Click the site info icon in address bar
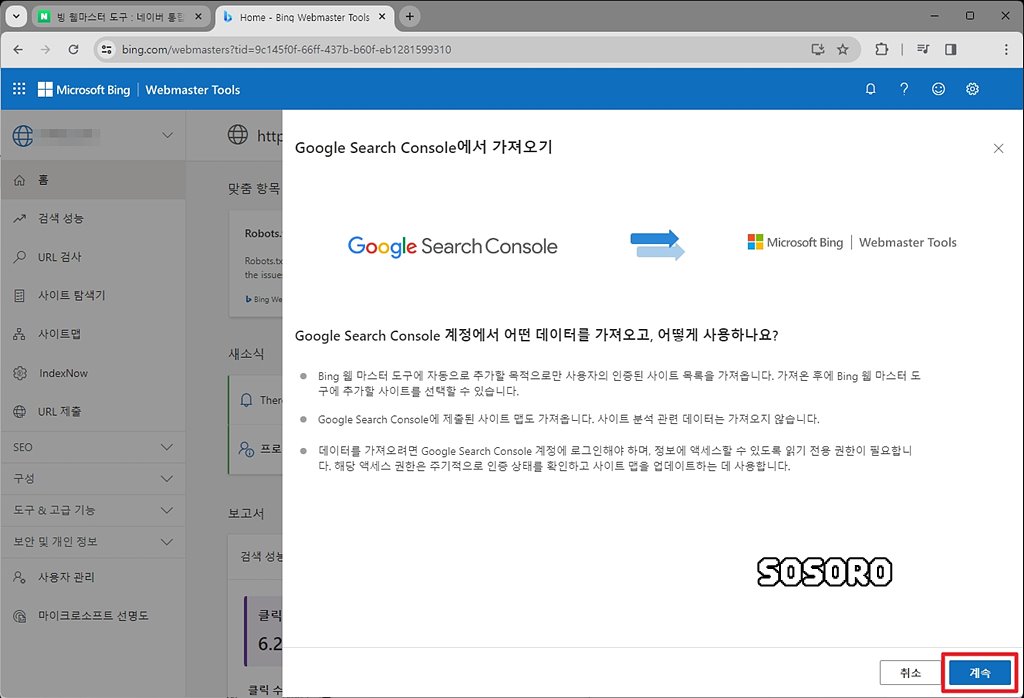1024x698 pixels. (106, 50)
